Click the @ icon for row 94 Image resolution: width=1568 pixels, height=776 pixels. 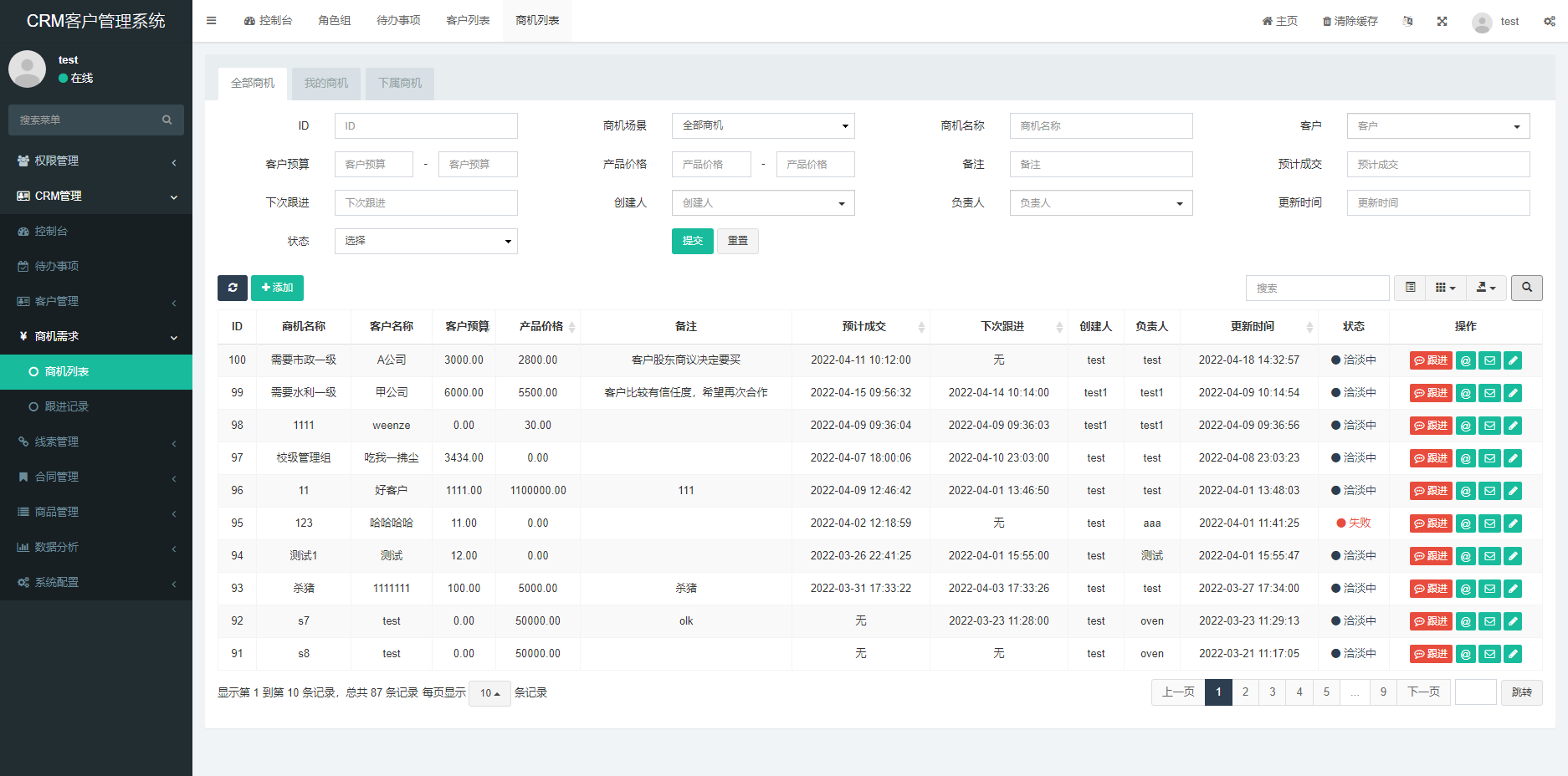pyautogui.click(x=1466, y=556)
